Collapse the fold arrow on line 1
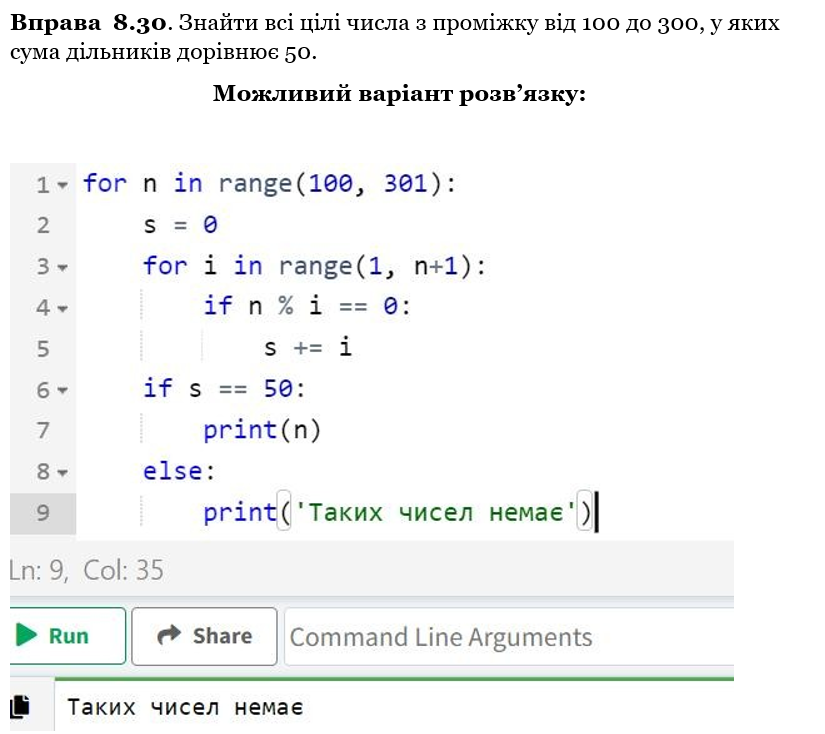Screen dimensions: 825x734 click(63, 185)
